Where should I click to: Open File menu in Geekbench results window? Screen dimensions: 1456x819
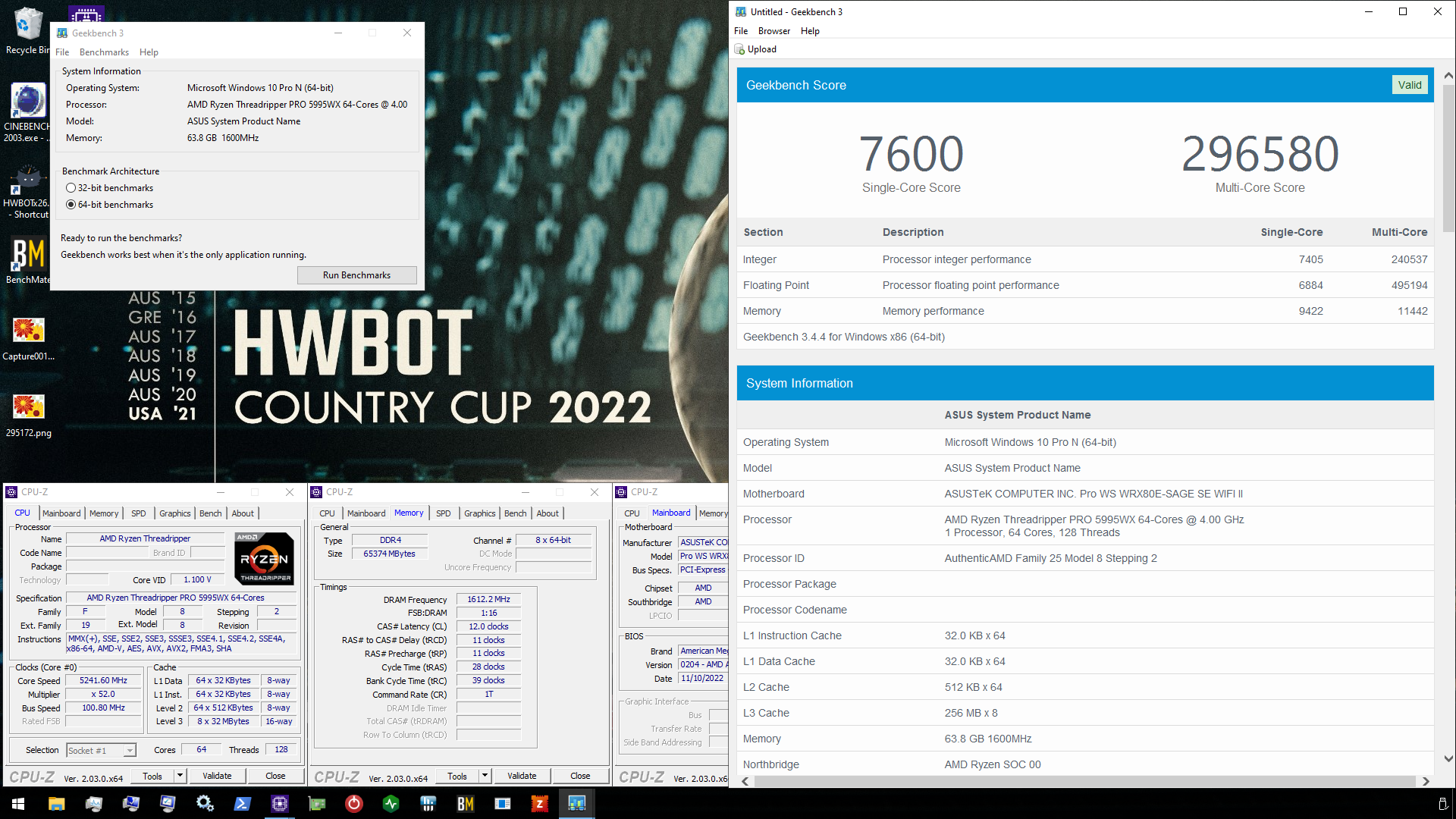(741, 31)
